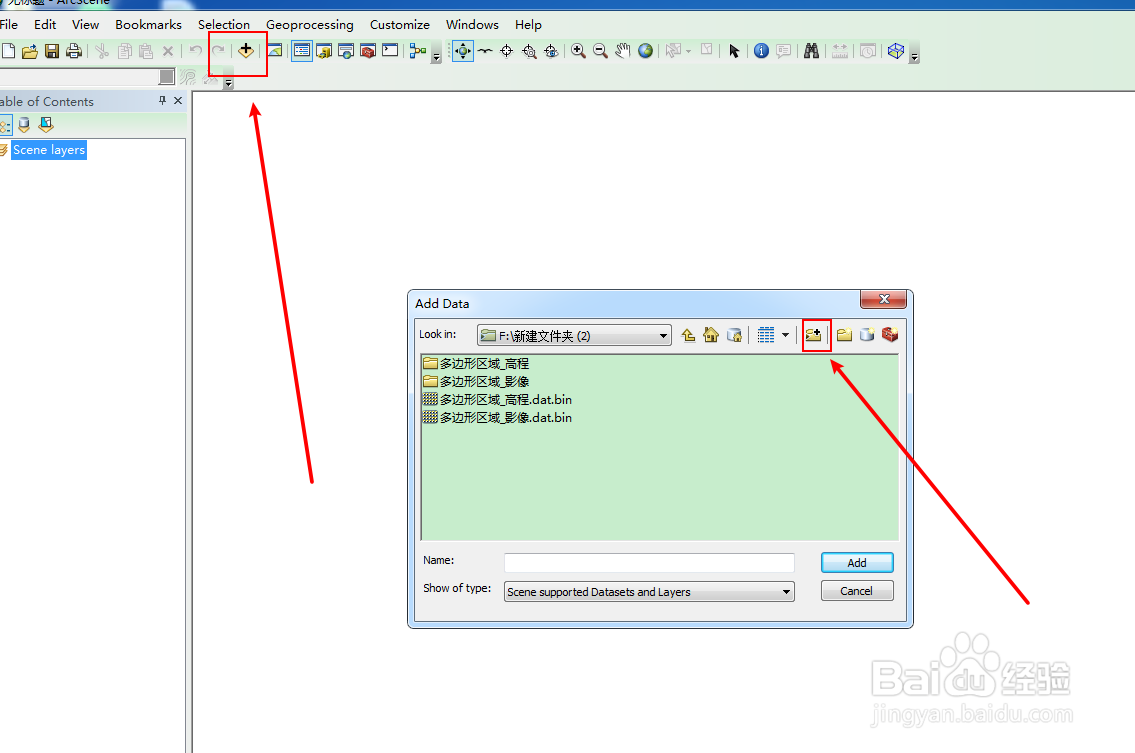Open the Edit menu

(x=45, y=25)
